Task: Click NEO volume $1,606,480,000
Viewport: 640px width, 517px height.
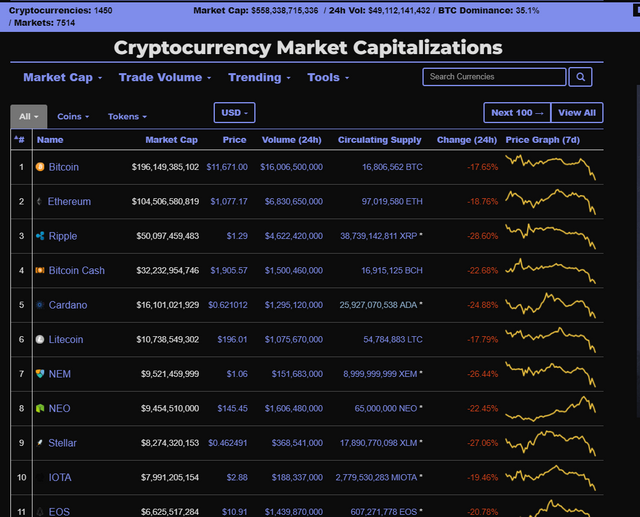Action: [293, 408]
